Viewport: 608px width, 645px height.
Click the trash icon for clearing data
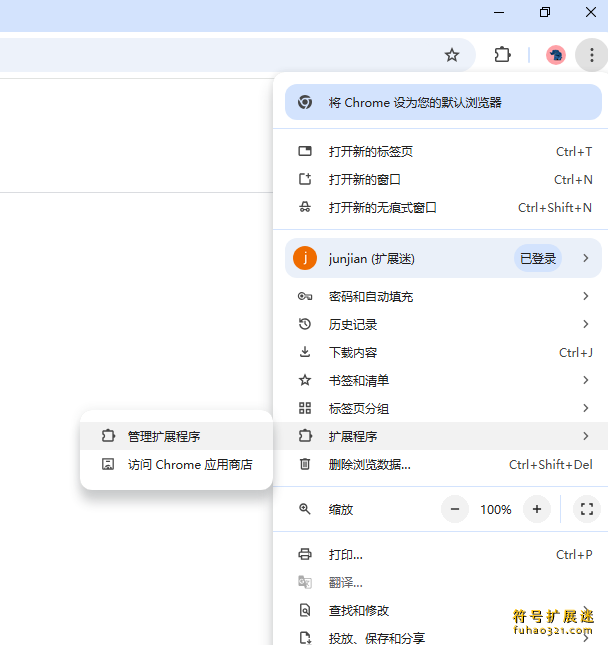305,464
